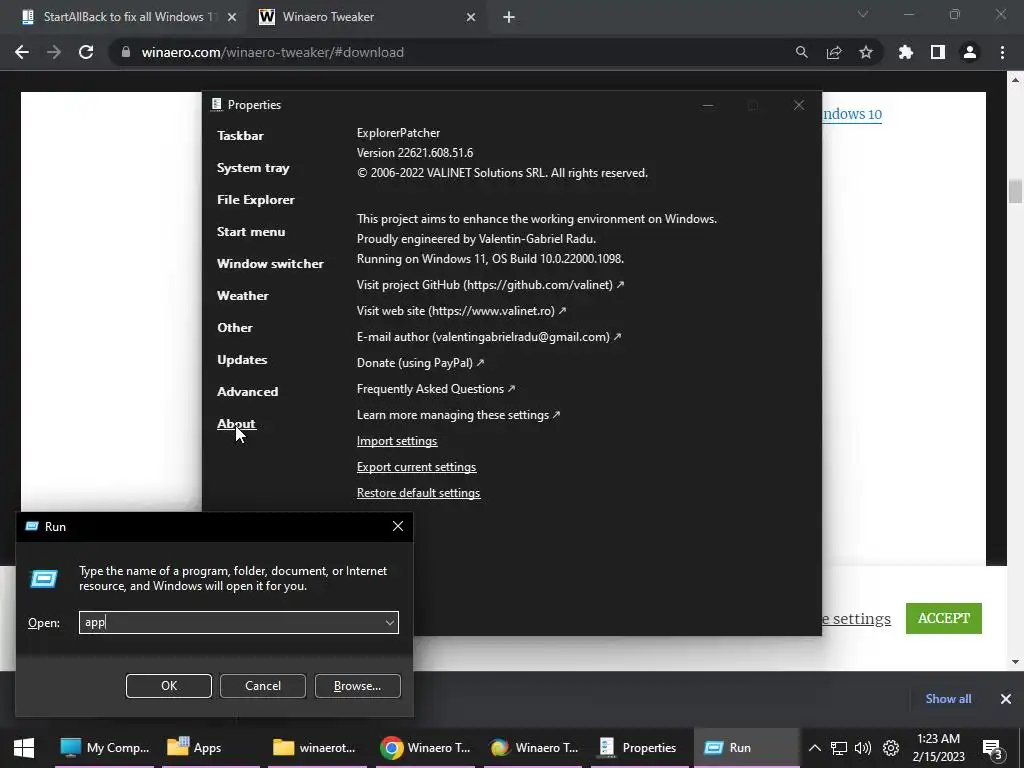
Task: Click OK in the Run dialog
Action: click(169, 686)
